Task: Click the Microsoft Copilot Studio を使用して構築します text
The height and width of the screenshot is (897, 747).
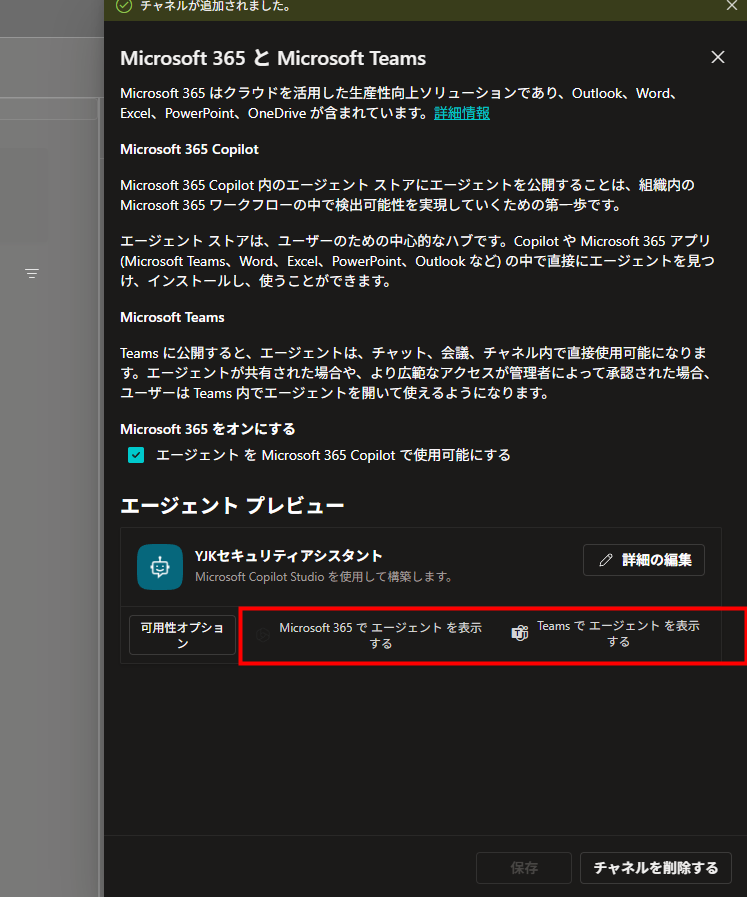Action: tap(324, 577)
